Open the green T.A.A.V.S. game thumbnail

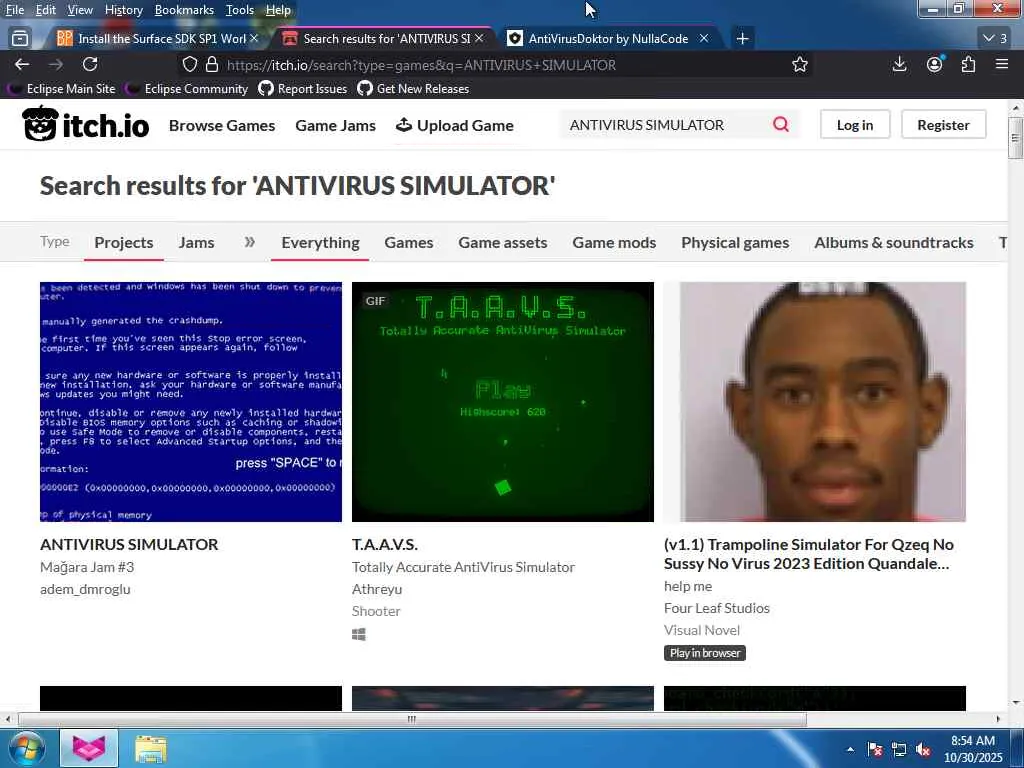[502, 402]
